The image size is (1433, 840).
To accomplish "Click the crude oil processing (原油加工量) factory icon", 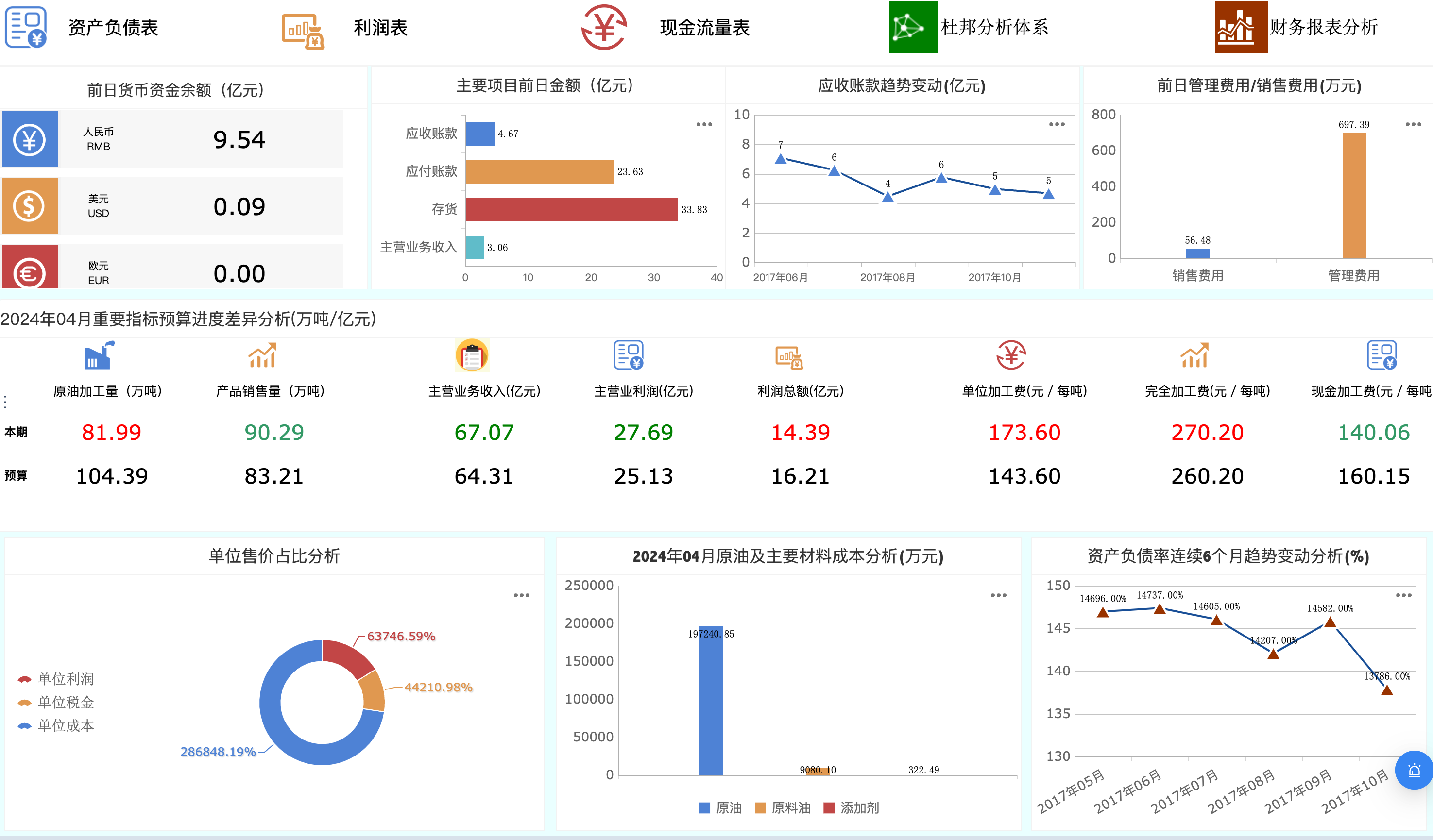I will point(100,356).
